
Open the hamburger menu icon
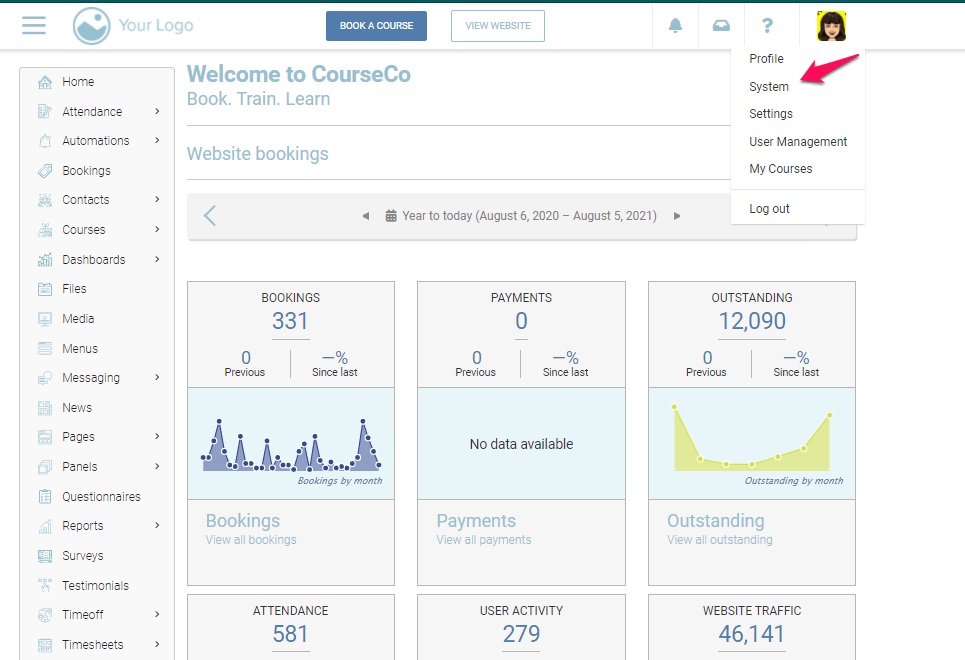[34, 26]
